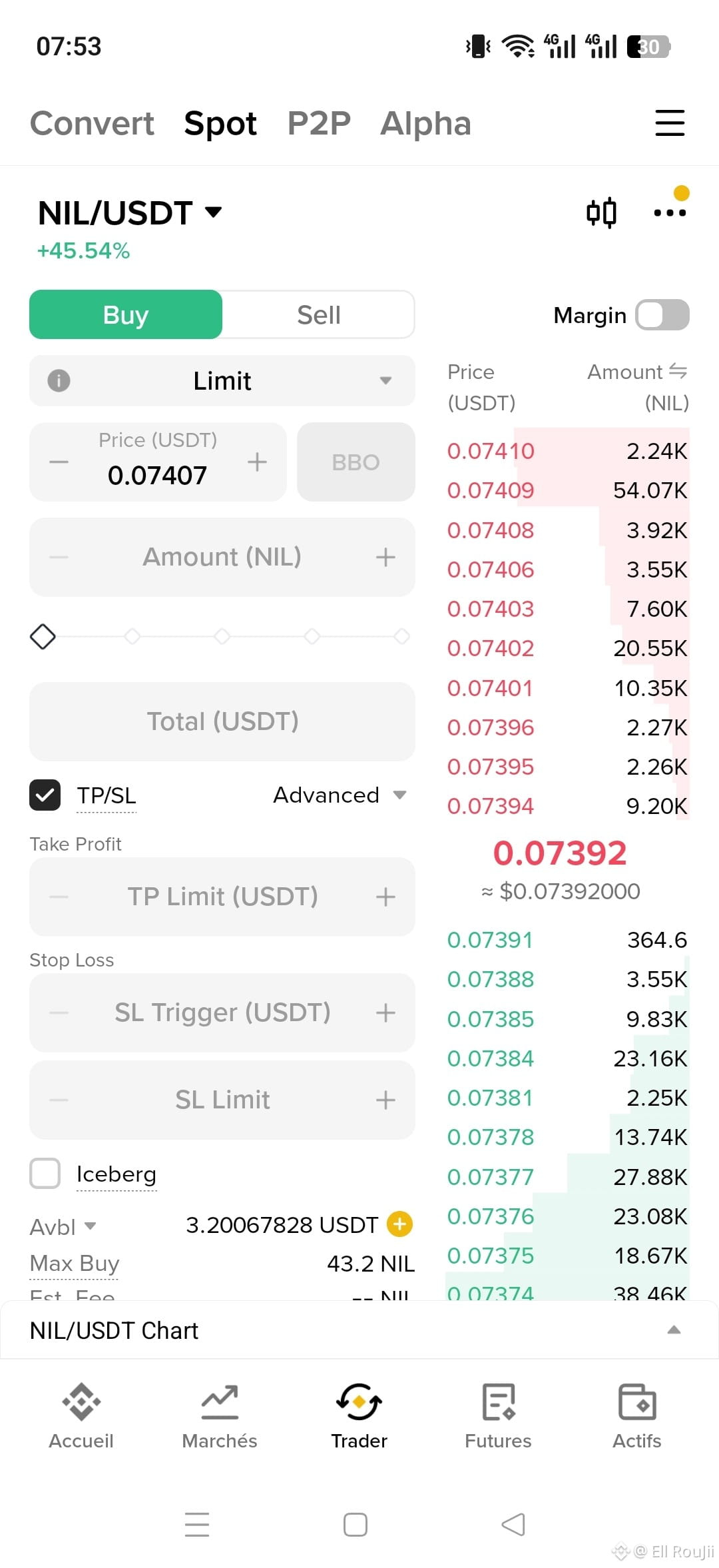
Task: Tap the yellow plus deposit icon
Action: (400, 1224)
